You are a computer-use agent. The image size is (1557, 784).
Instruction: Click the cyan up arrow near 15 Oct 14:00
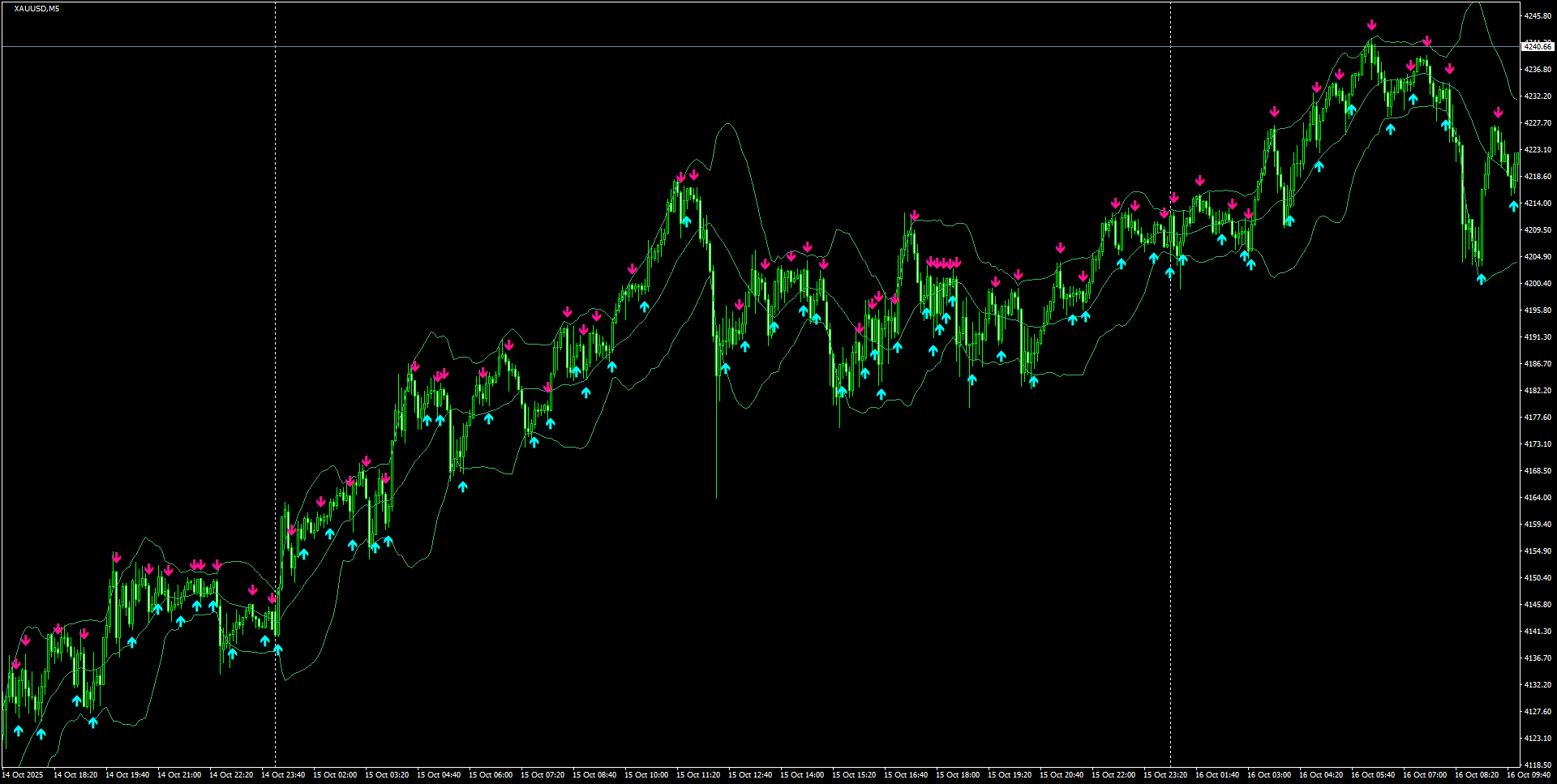tap(803, 310)
